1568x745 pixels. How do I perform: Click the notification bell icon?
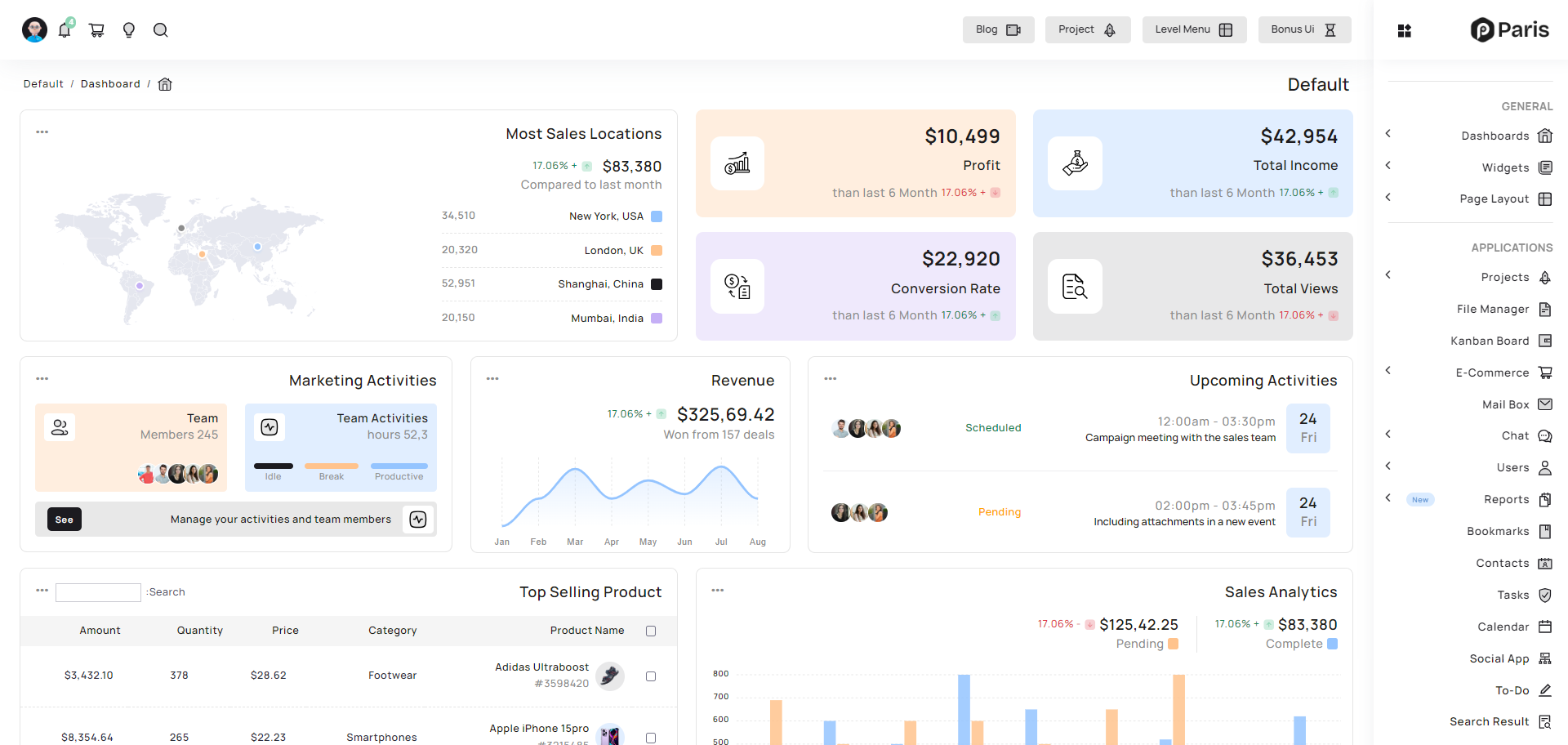pyautogui.click(x=65, y=30)
